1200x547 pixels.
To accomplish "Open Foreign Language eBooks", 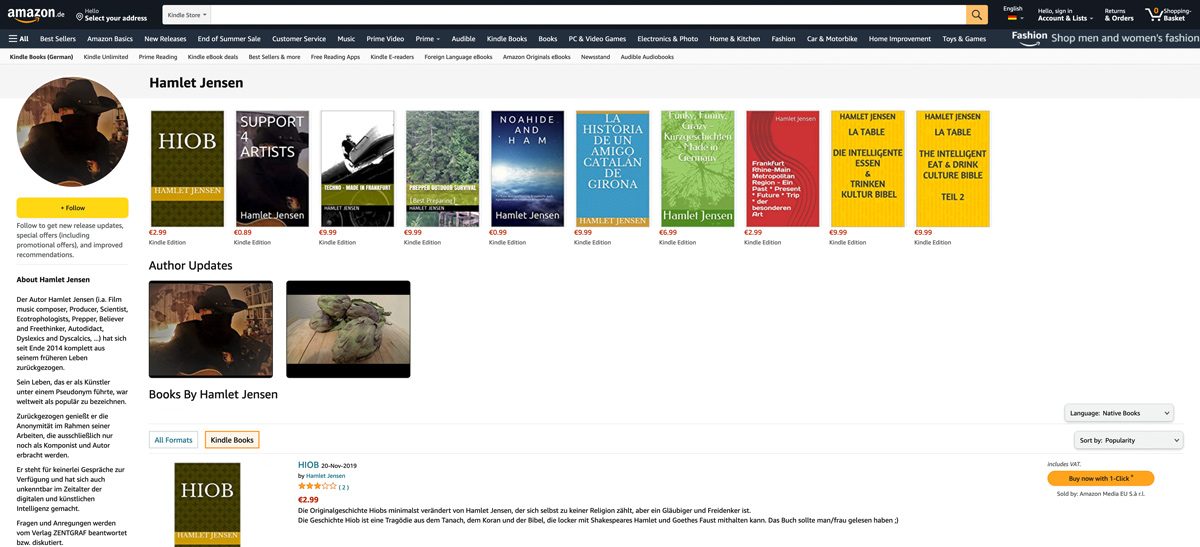I will tap(458, 57).
